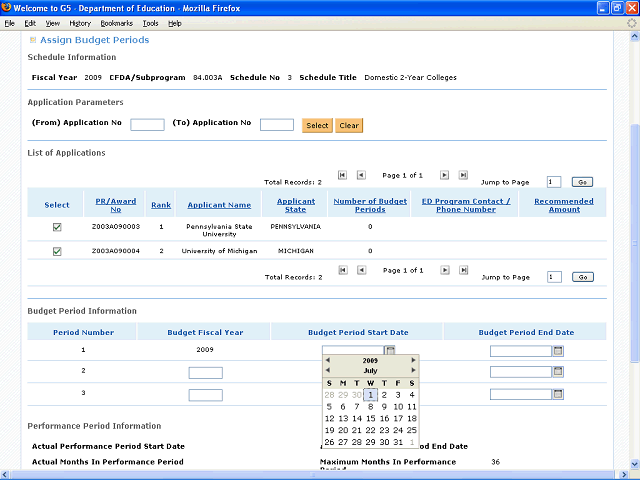
Task: Go to previous year in calendar popup
Action: click(327, 360)
